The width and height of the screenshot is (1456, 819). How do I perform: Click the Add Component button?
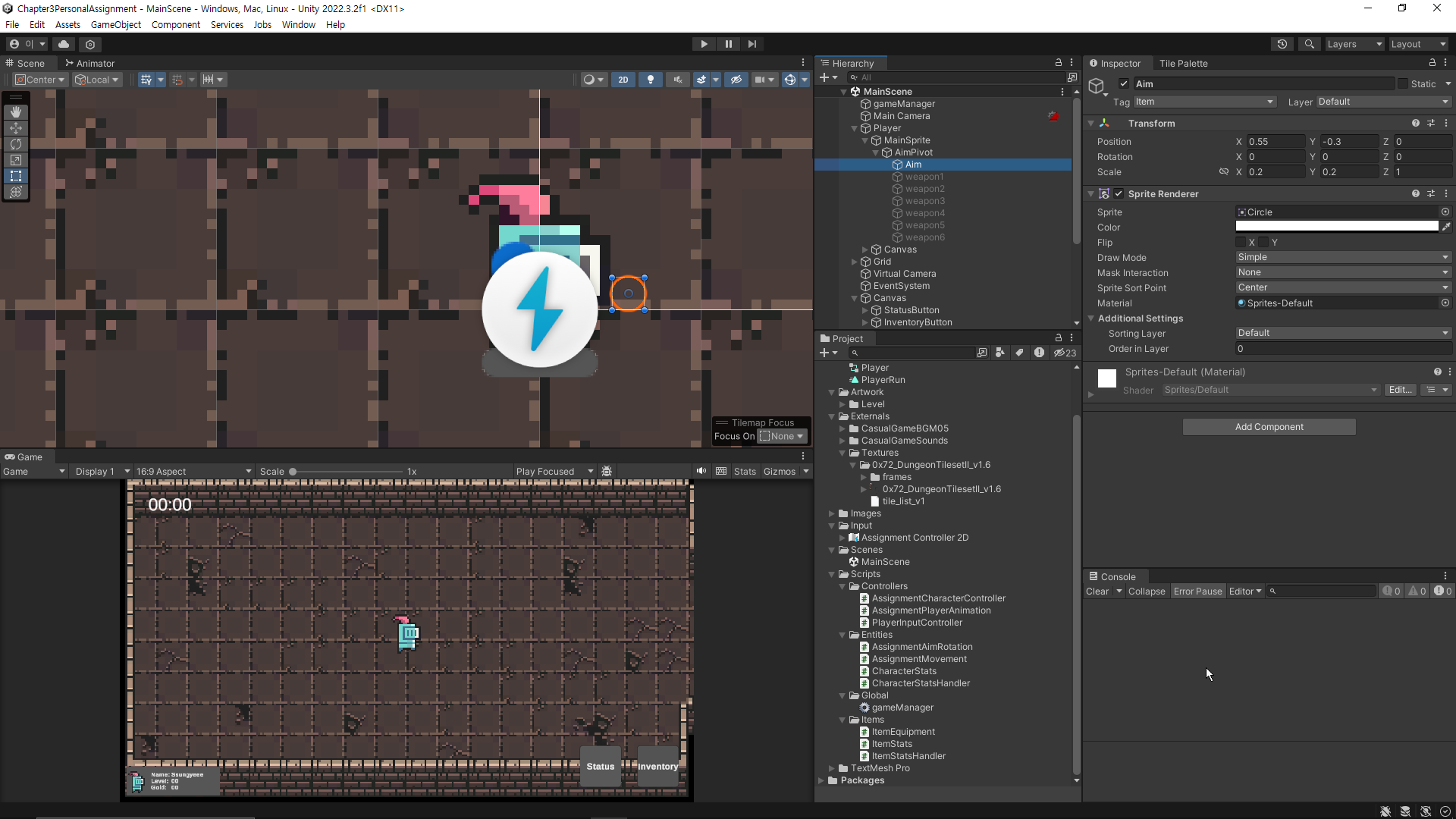coord(1269,427)
